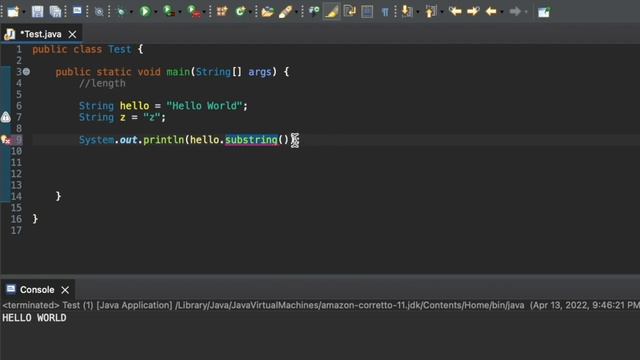
Task: Navigate Back with left arrow icon
Action: click(491, 11)
